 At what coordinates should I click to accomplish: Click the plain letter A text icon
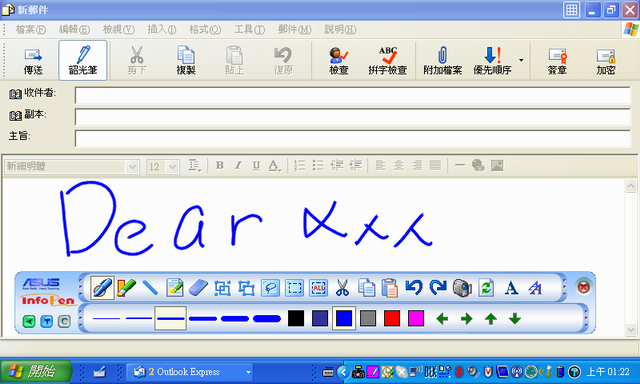(x=511, y=288)
